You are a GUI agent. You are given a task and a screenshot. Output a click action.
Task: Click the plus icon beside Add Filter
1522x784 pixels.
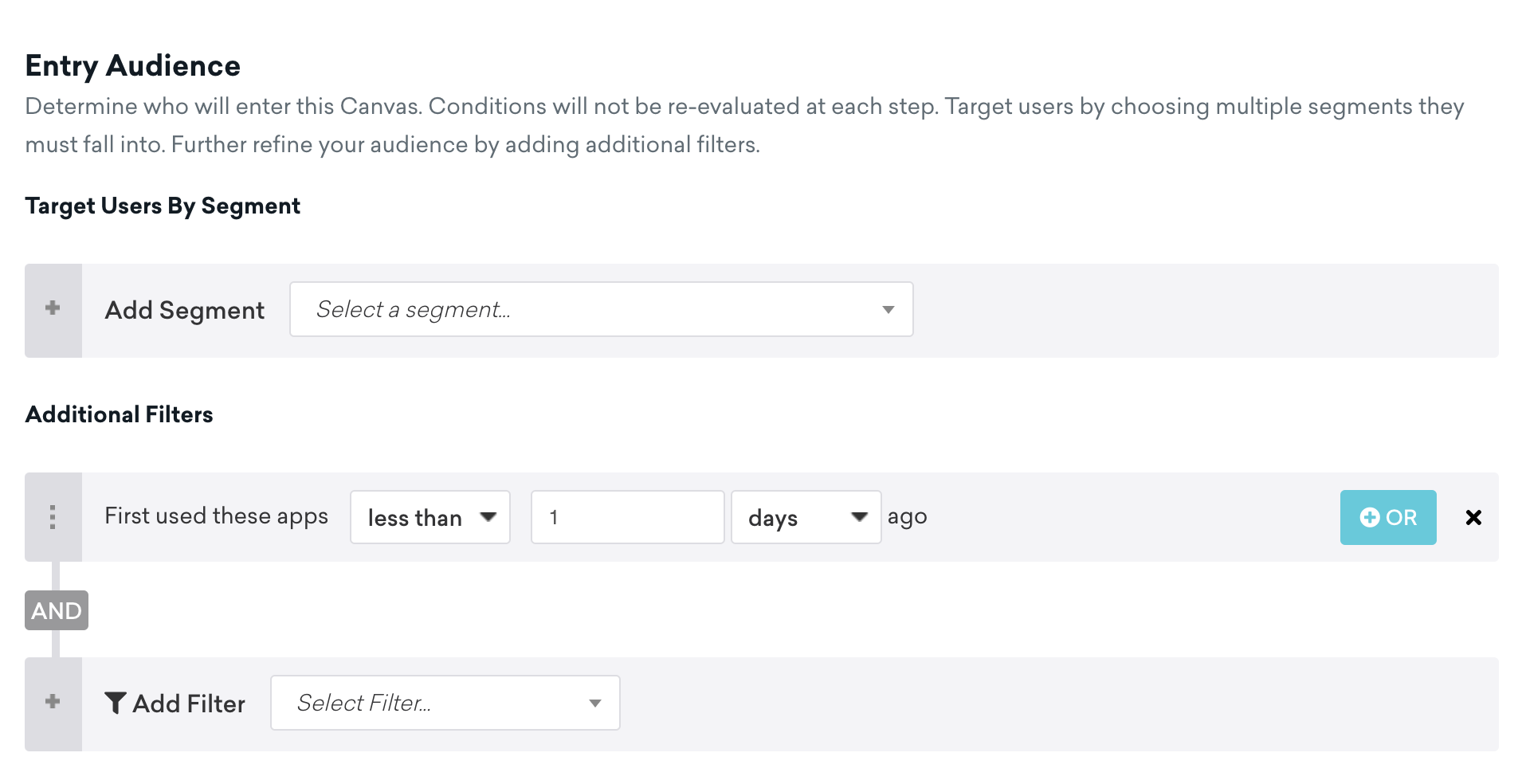pyautogui.click(x=53, y=702)
